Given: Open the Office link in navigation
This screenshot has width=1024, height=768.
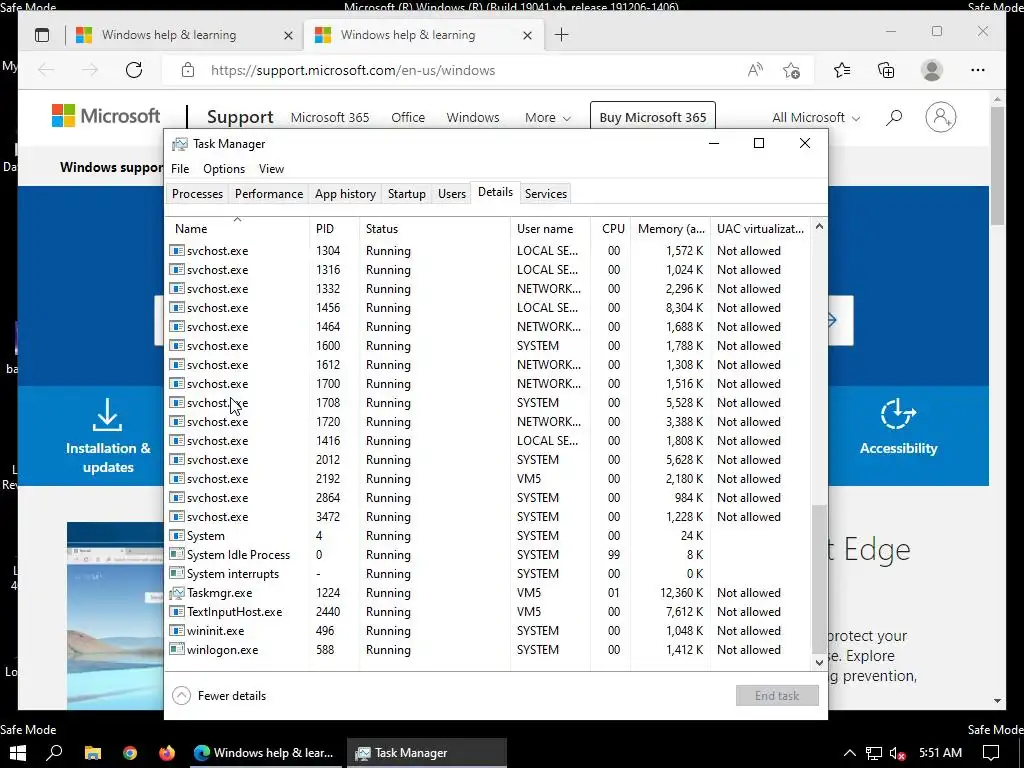Looking at the screenshot, I should pos(408,118).
